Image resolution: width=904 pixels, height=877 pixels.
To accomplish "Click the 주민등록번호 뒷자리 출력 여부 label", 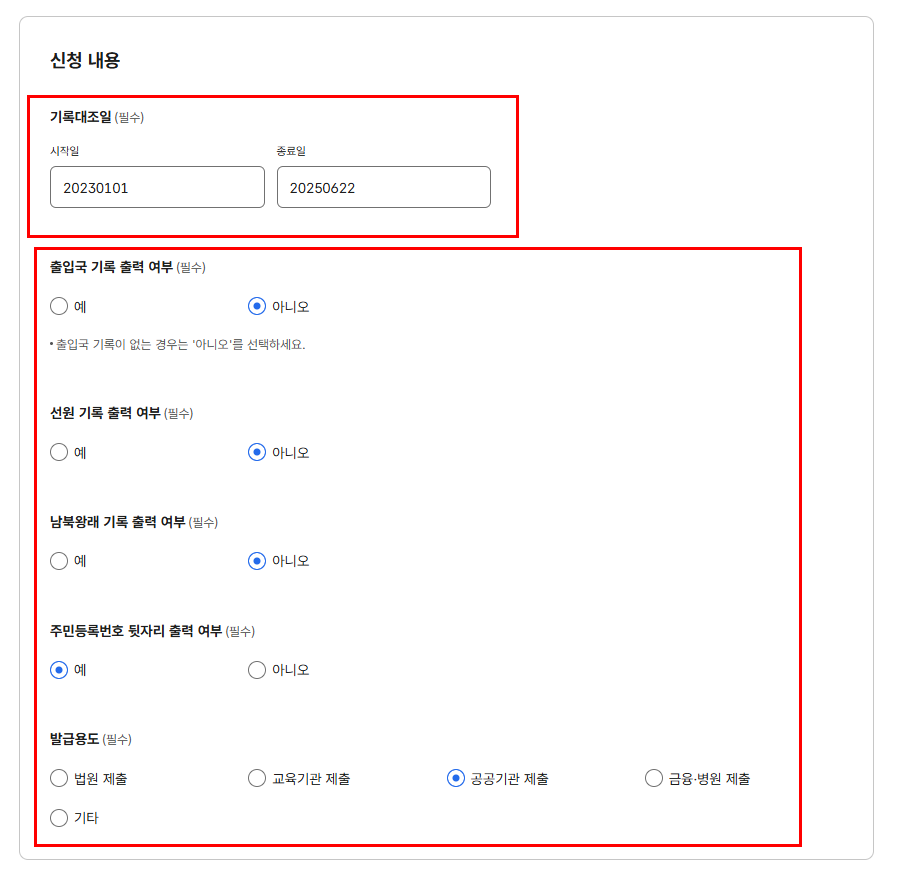I will [x=136, y=631].
